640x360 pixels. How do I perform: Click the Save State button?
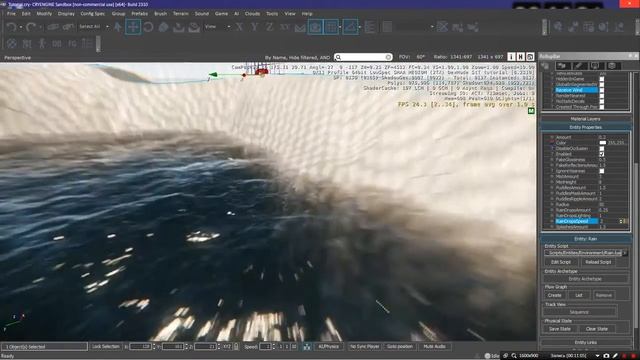coord(560,329)
